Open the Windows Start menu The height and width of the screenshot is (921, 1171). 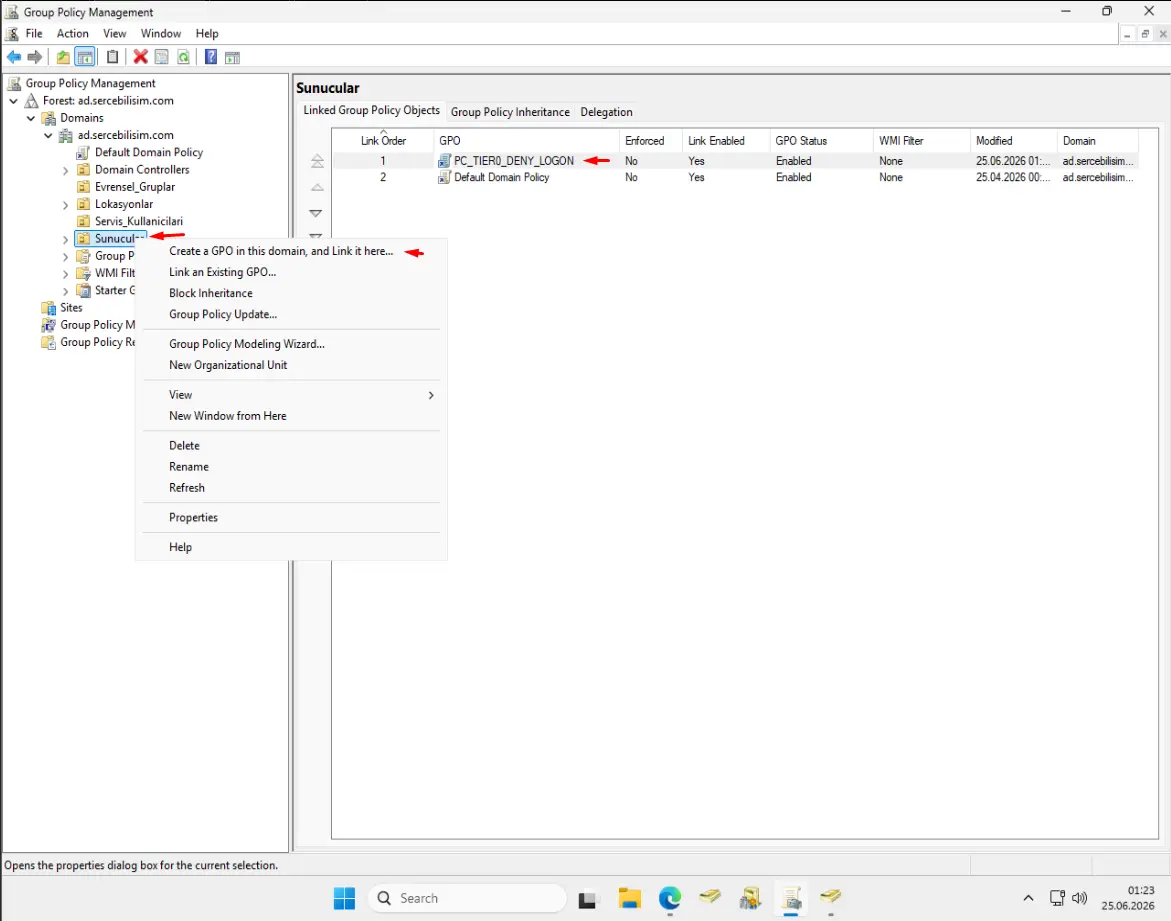pos(344,898)
